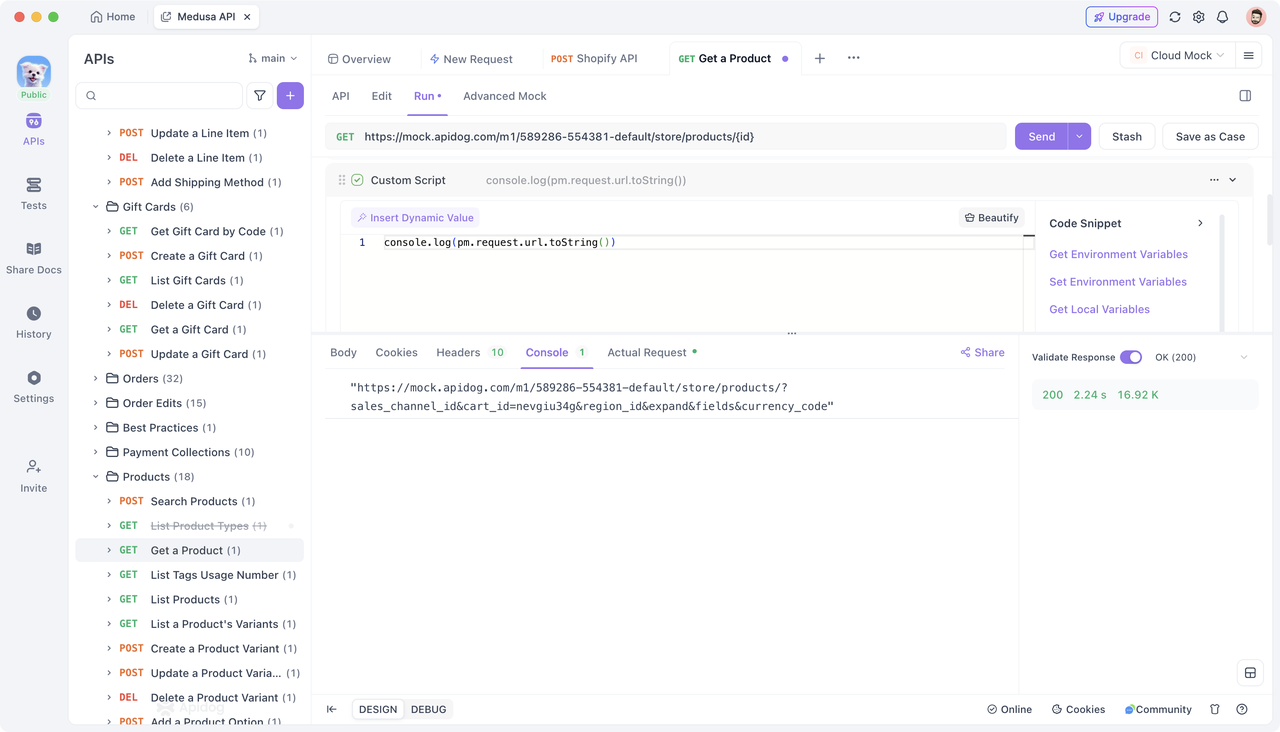
Task: Collapse the Products folder
Action: tap(96, 477)
